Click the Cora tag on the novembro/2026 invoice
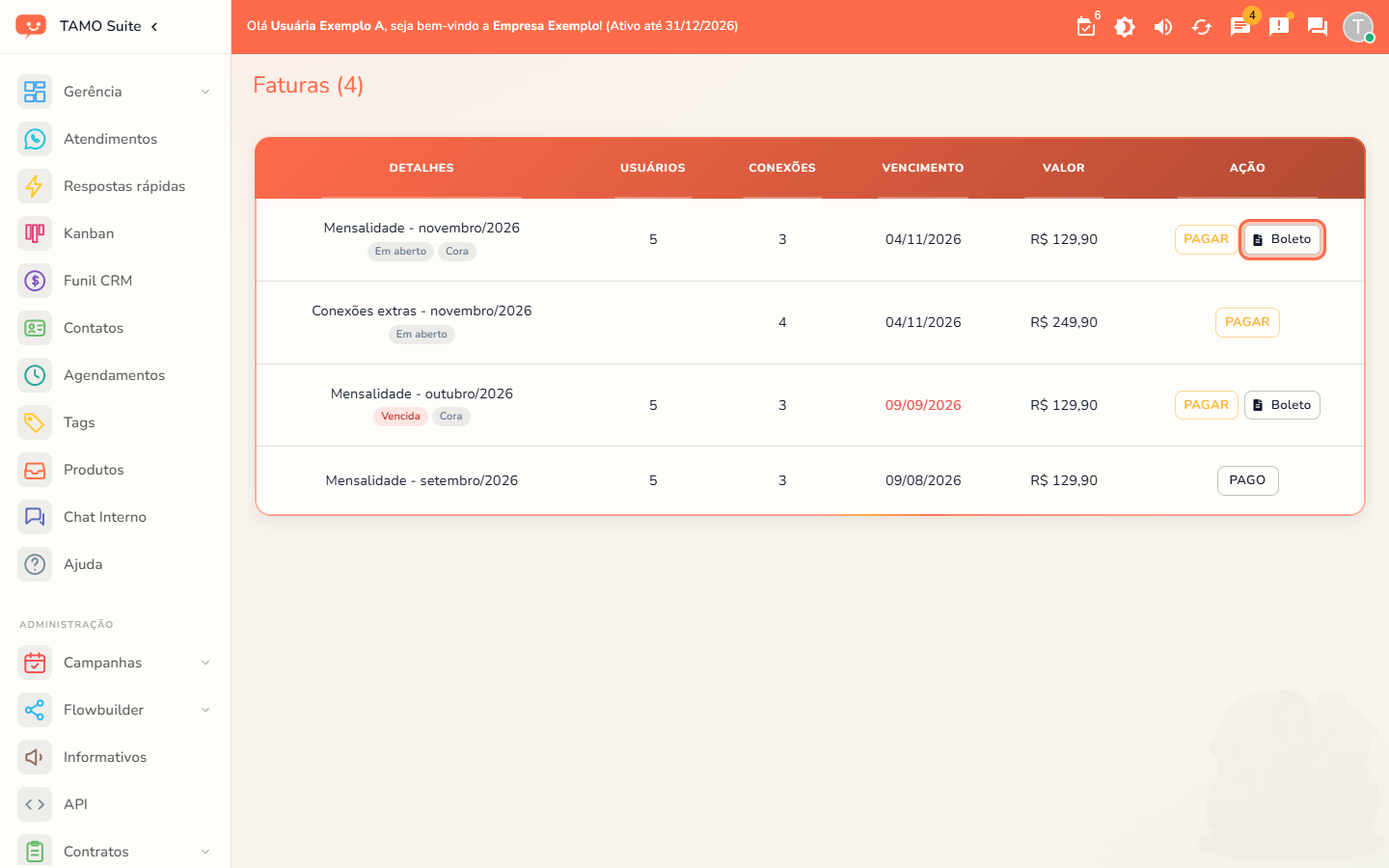The height and width of the screenshot is (868, 1389). [457, 252]
